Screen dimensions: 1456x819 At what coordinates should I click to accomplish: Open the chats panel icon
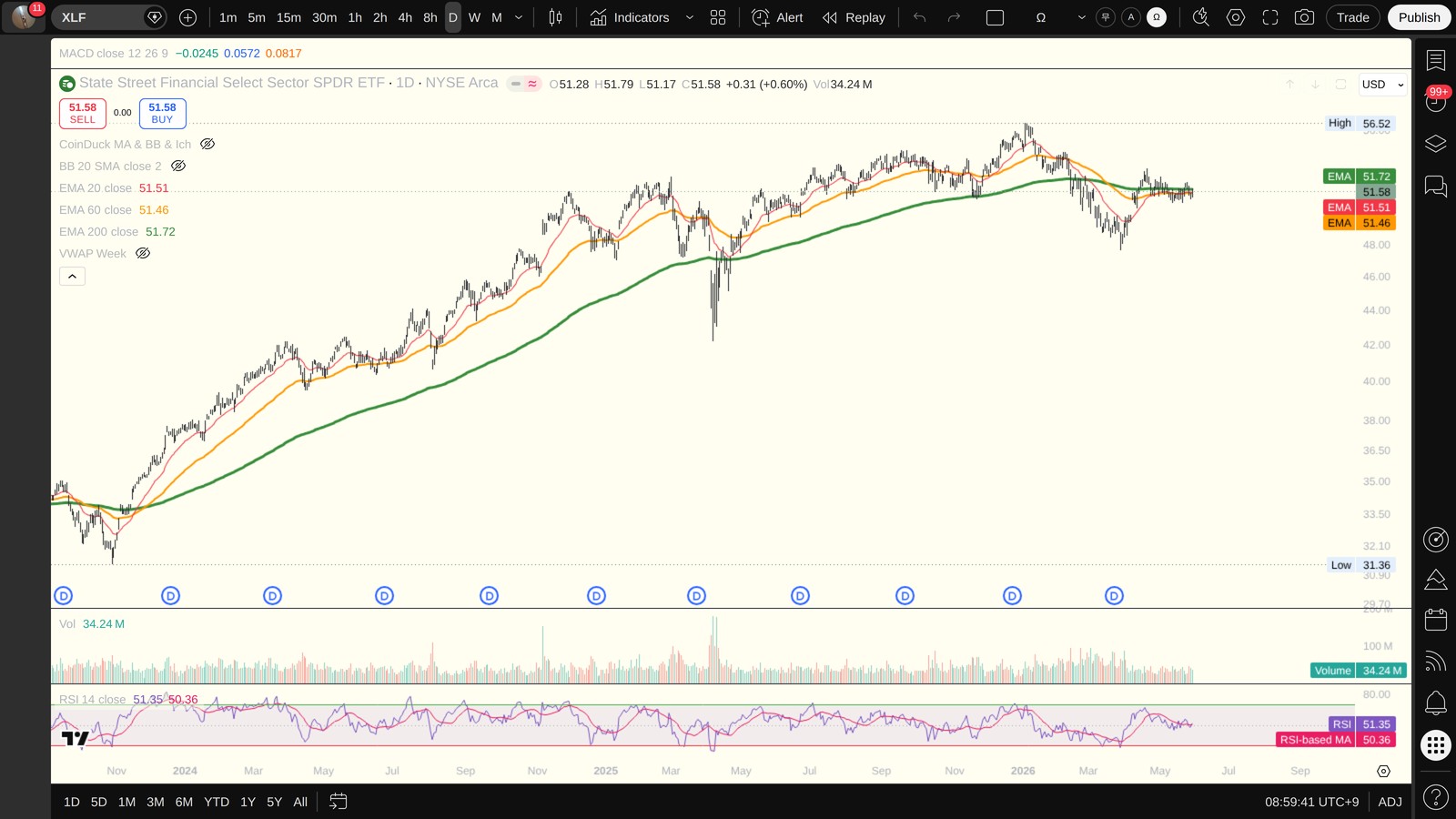[x=1435, y=187]
